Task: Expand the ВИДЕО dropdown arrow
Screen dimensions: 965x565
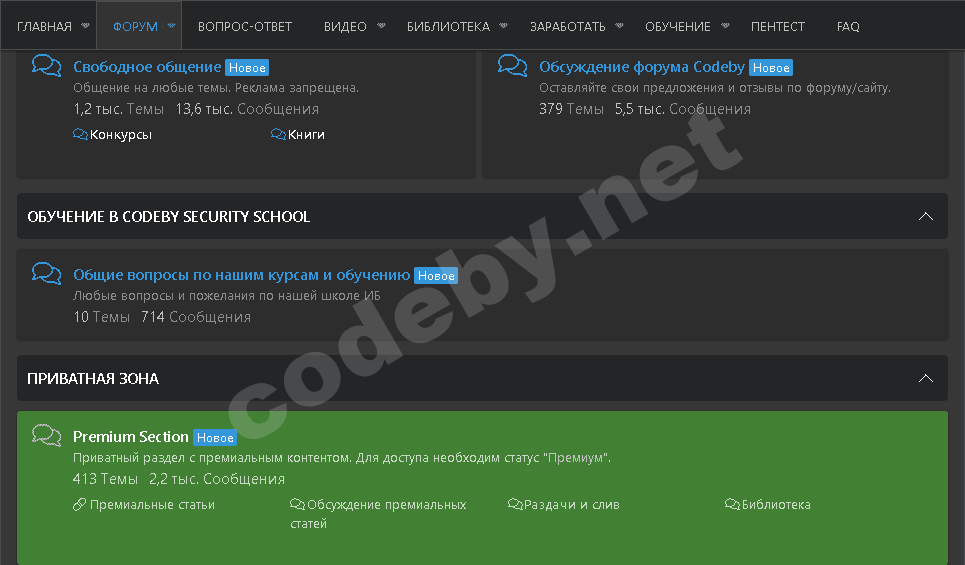Action: click(x=381, y=26)
